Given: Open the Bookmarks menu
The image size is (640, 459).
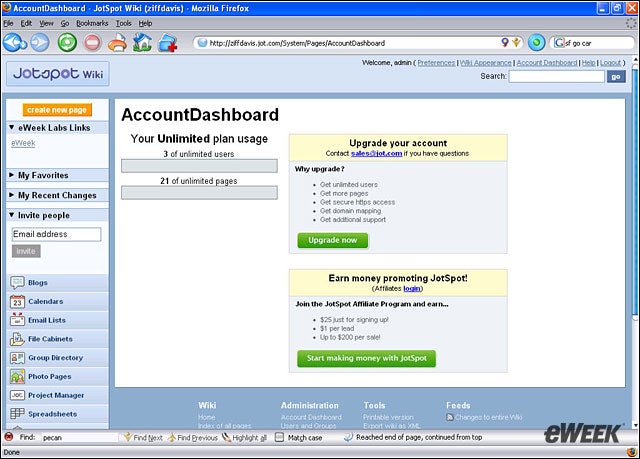Looking at the screenshot, I should [92, 23].
